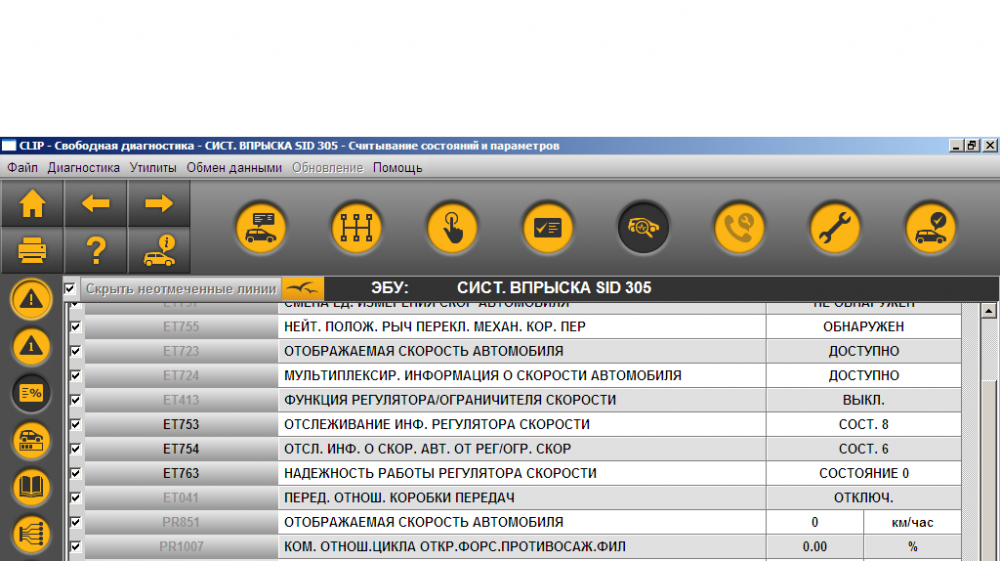This screenshot has height=561, width=1000.
Task: Click the bird logo button beside hide-lines option
Action: tap(303, 289)
